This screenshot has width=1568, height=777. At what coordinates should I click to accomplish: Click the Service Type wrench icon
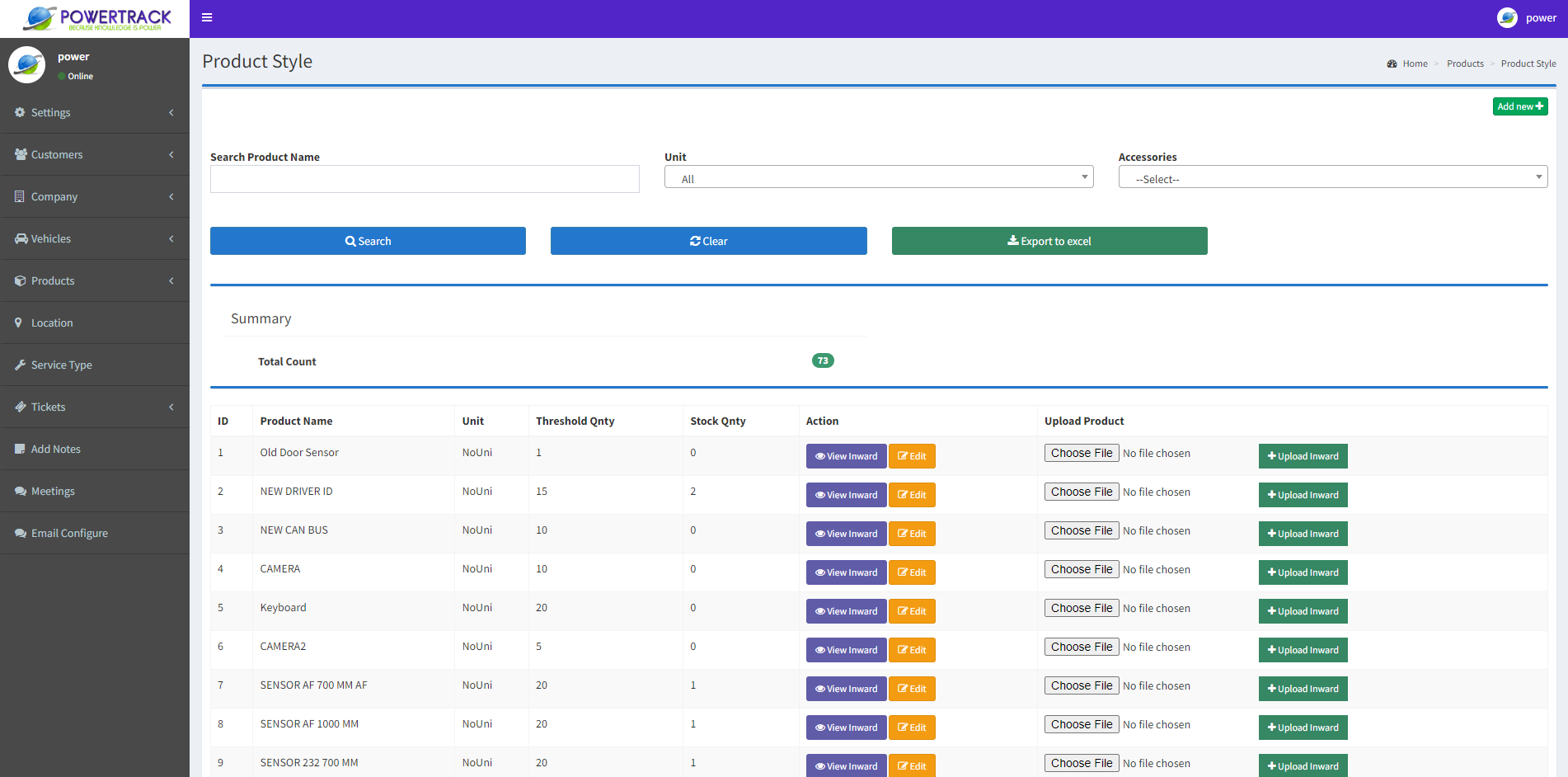point(20,365)
